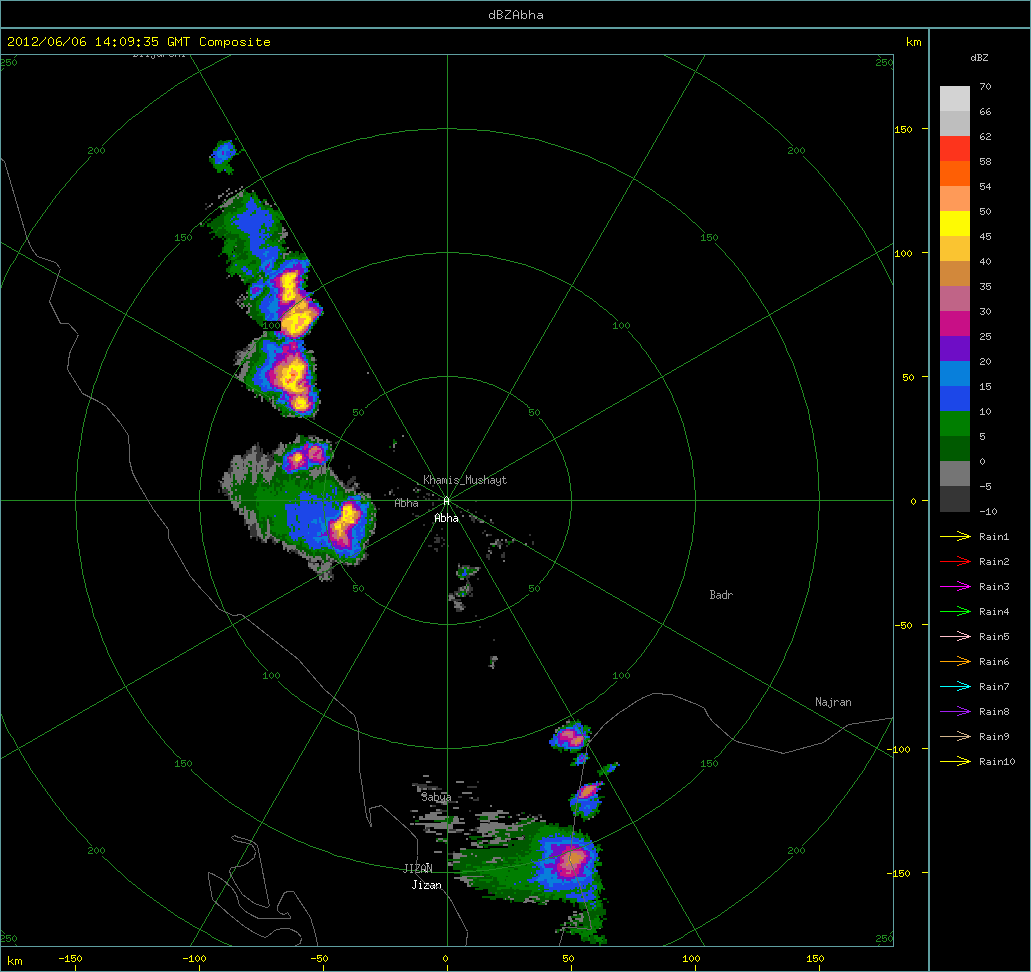Click the pink Rain5 legend arrow
This screenshot has width=1031, height=972.
956,637
